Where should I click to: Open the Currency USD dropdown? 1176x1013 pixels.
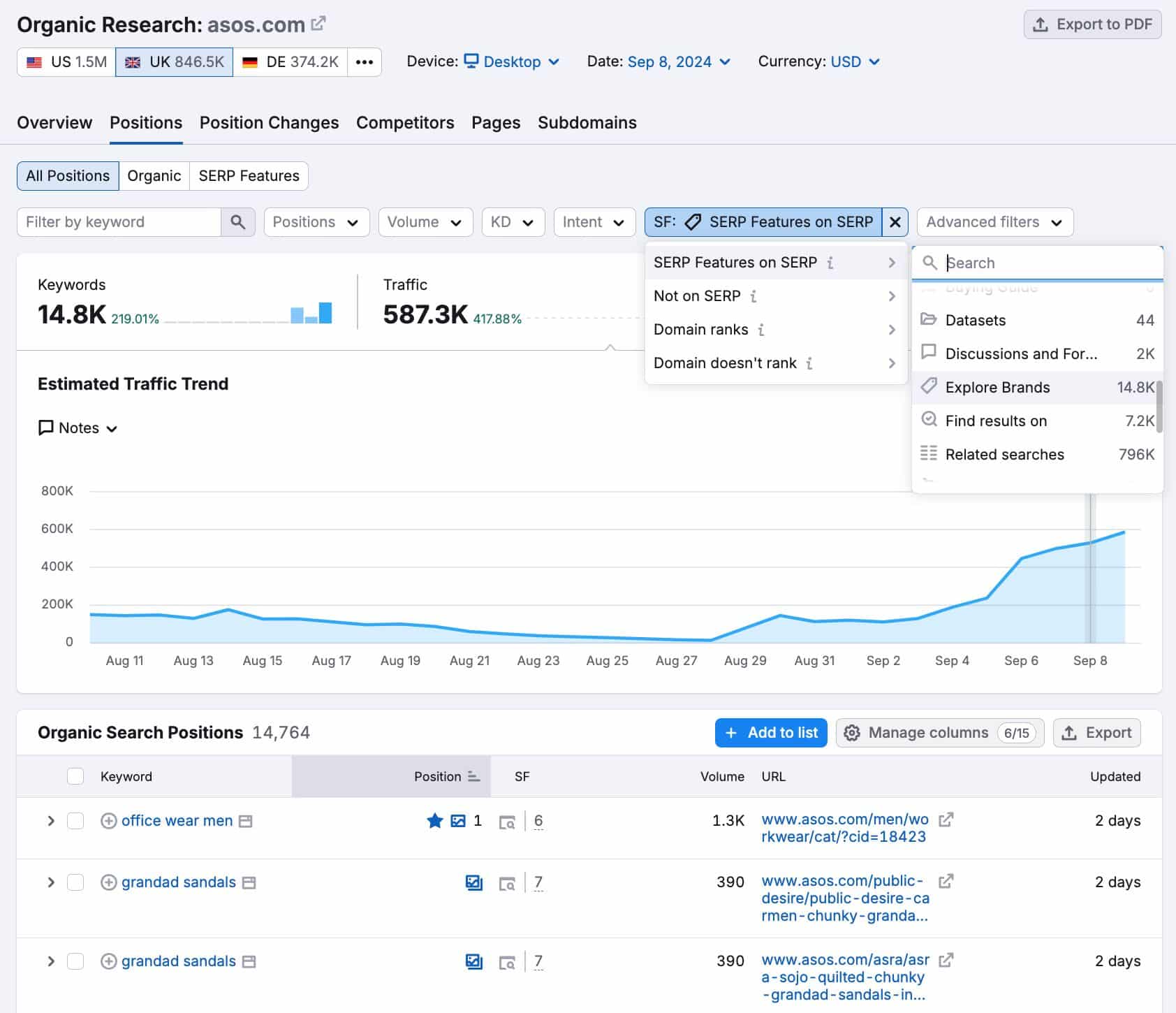[x=855, y=61]
